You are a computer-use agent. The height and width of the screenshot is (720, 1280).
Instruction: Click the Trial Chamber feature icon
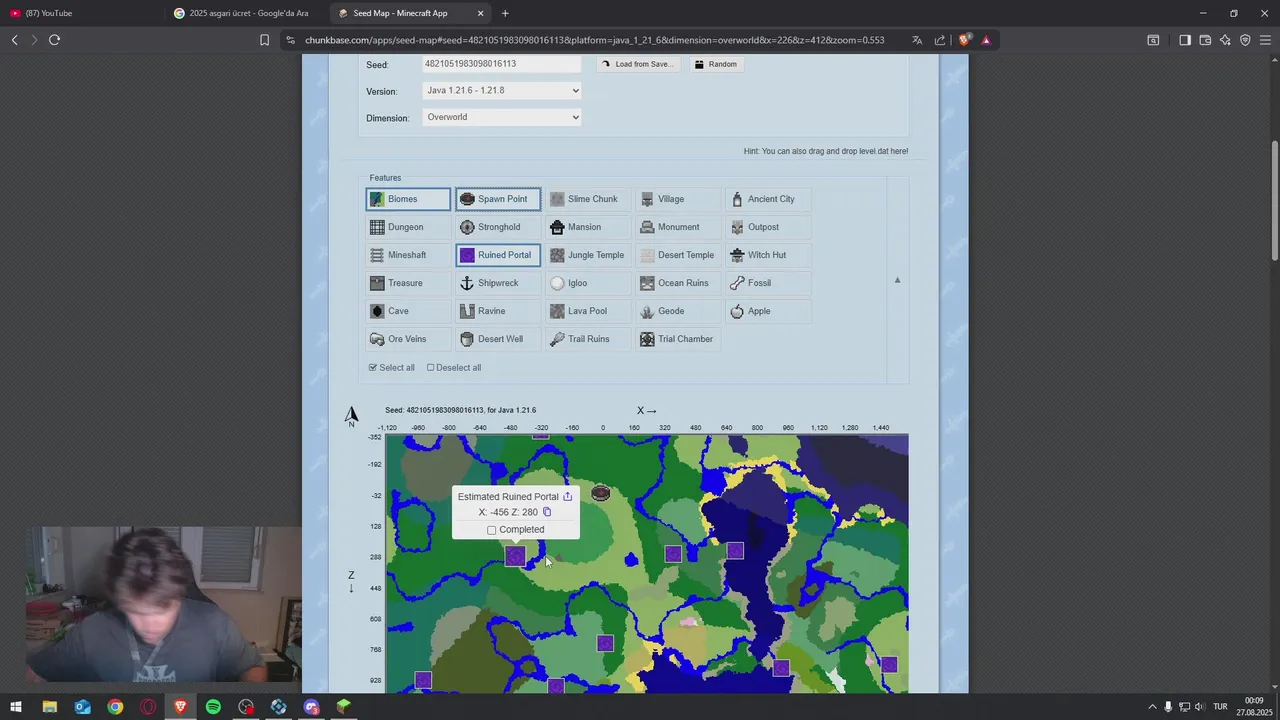pos(647,339)
